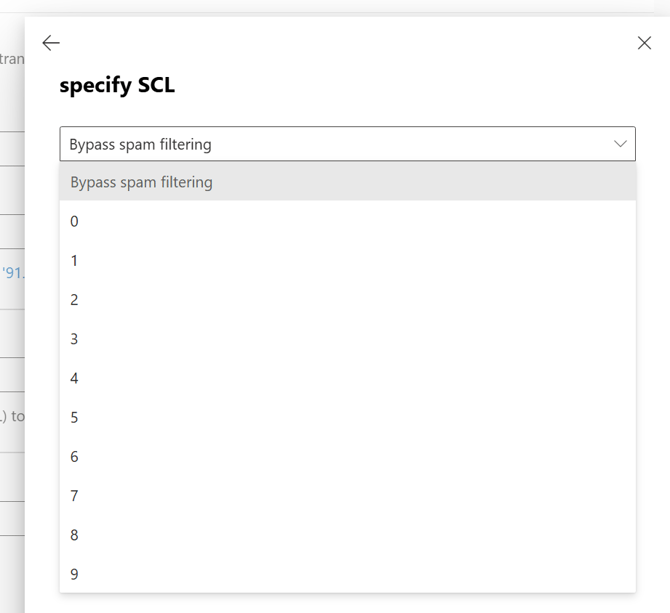The image size is (670, 613).
Task: Choose the highlighted 'Bypass spam filtering' list option
Action: click(x=142, y=182)
